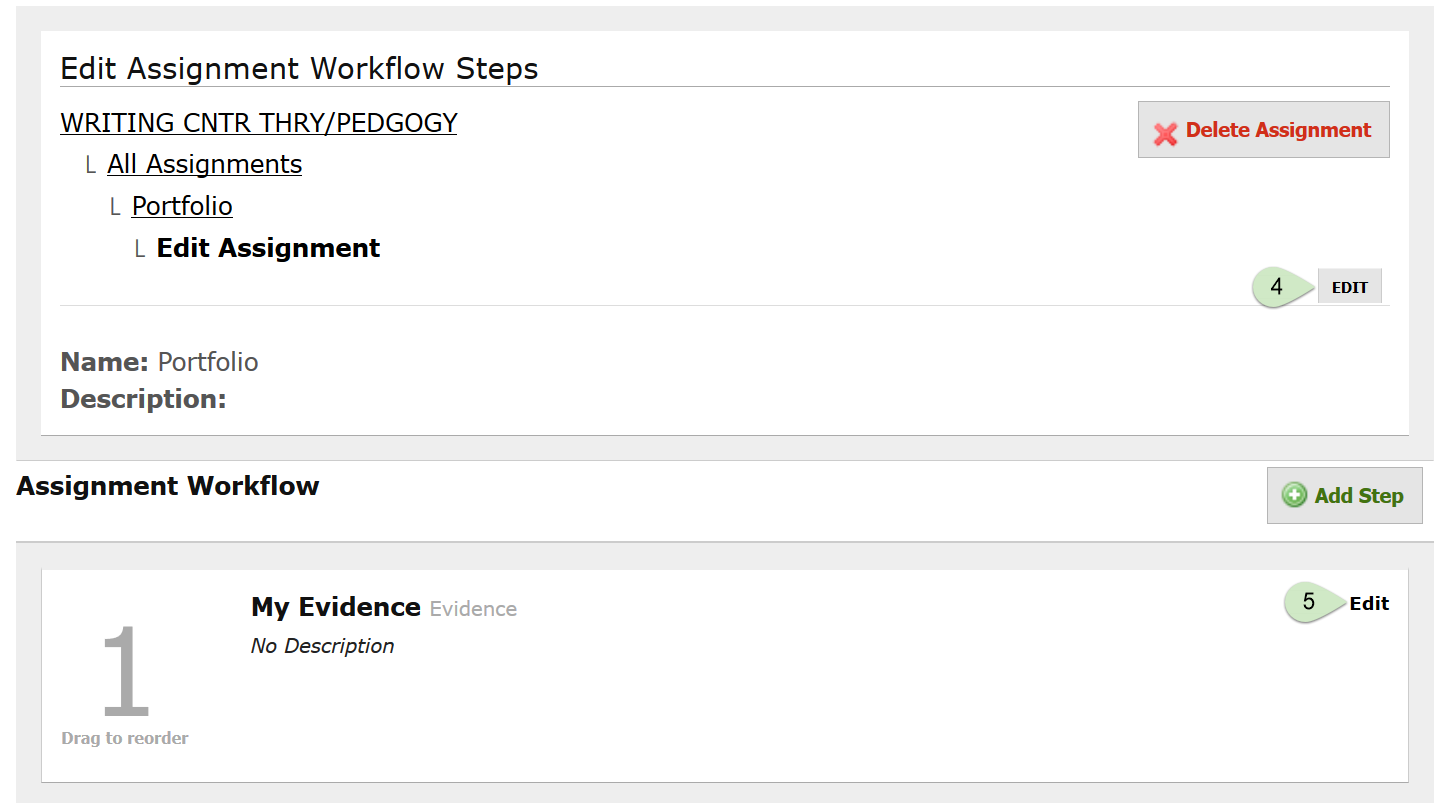Click the gray EDIT button for assignment details
Viewport: 1436px width, 803px height.
click(x=1349, y=287)
